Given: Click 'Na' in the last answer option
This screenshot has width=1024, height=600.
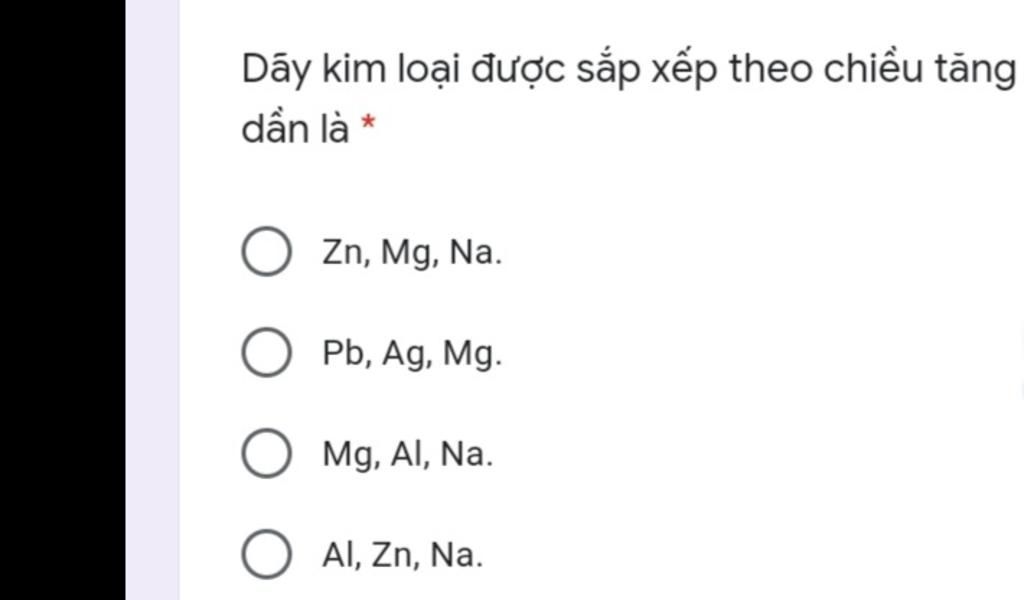Looking at the screenshot, I should [455, 554].
